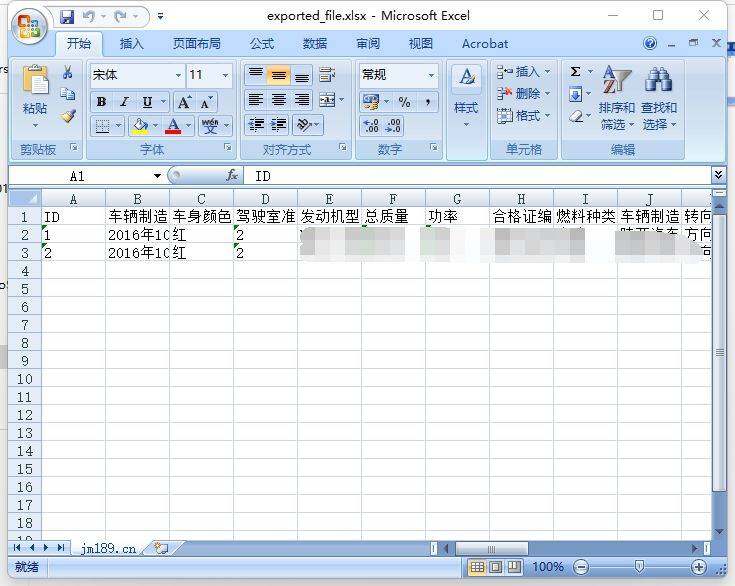735x586 pixels.
Task: Click the insert function fx button
Action: [x=232, y=176]
